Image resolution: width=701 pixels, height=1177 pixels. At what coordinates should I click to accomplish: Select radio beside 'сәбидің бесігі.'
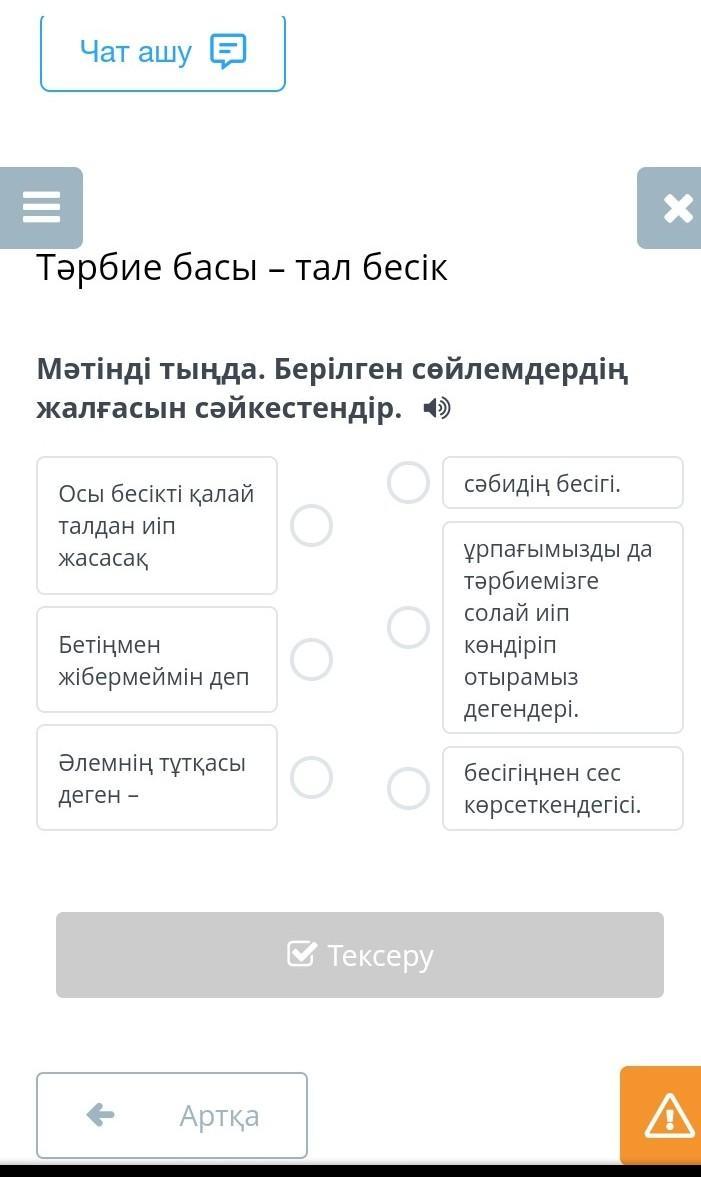point(408,482)
